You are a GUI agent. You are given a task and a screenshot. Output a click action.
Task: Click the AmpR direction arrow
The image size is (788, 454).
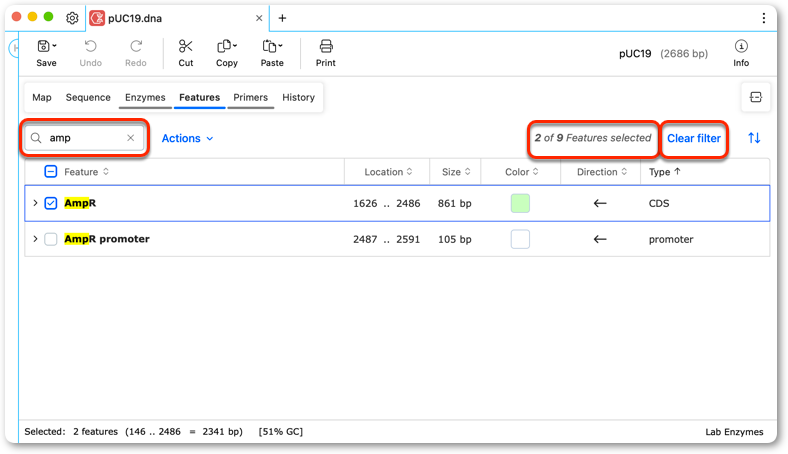600,203
